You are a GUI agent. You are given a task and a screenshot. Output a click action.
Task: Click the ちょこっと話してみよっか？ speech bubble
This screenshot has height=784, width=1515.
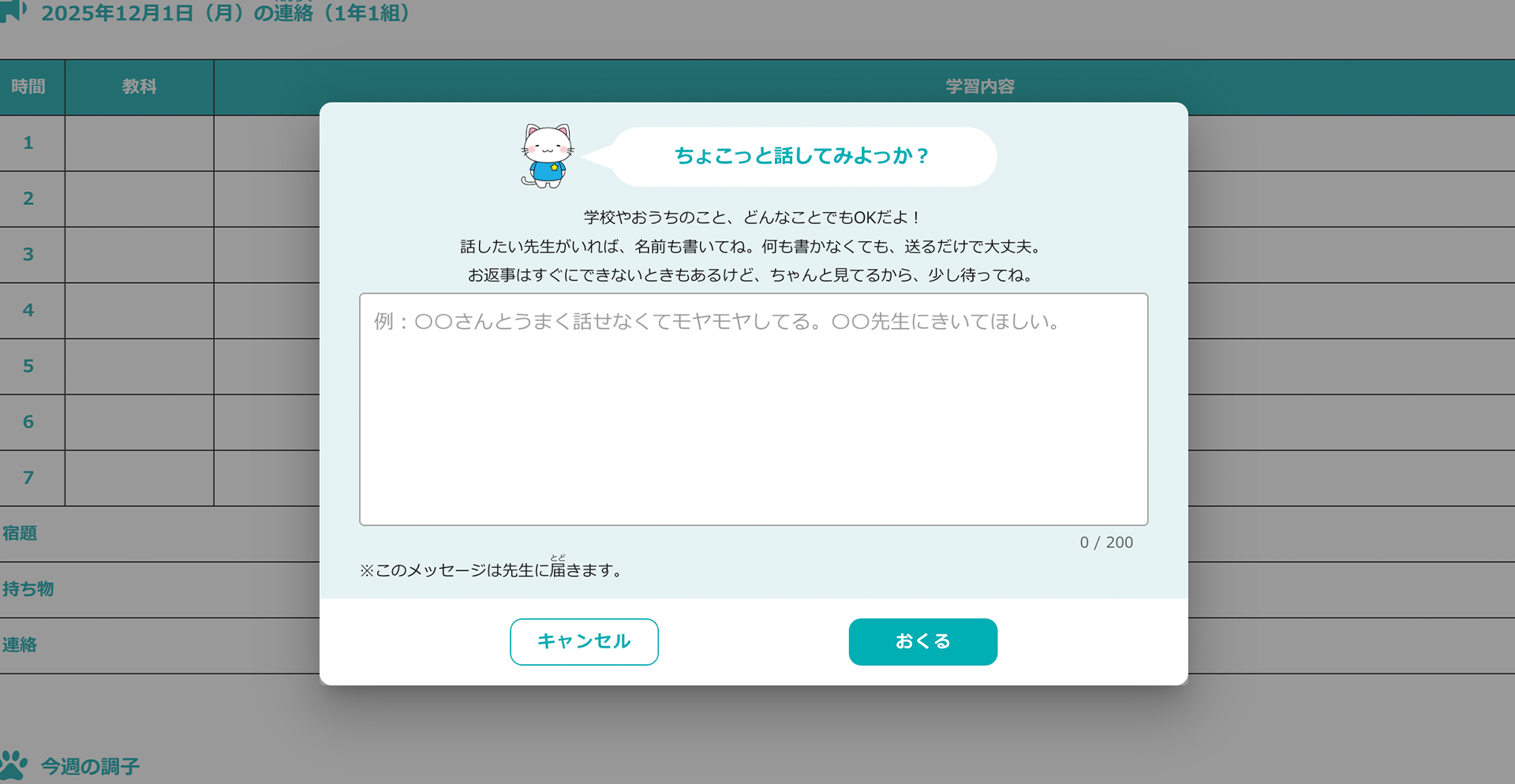(802, 156)
